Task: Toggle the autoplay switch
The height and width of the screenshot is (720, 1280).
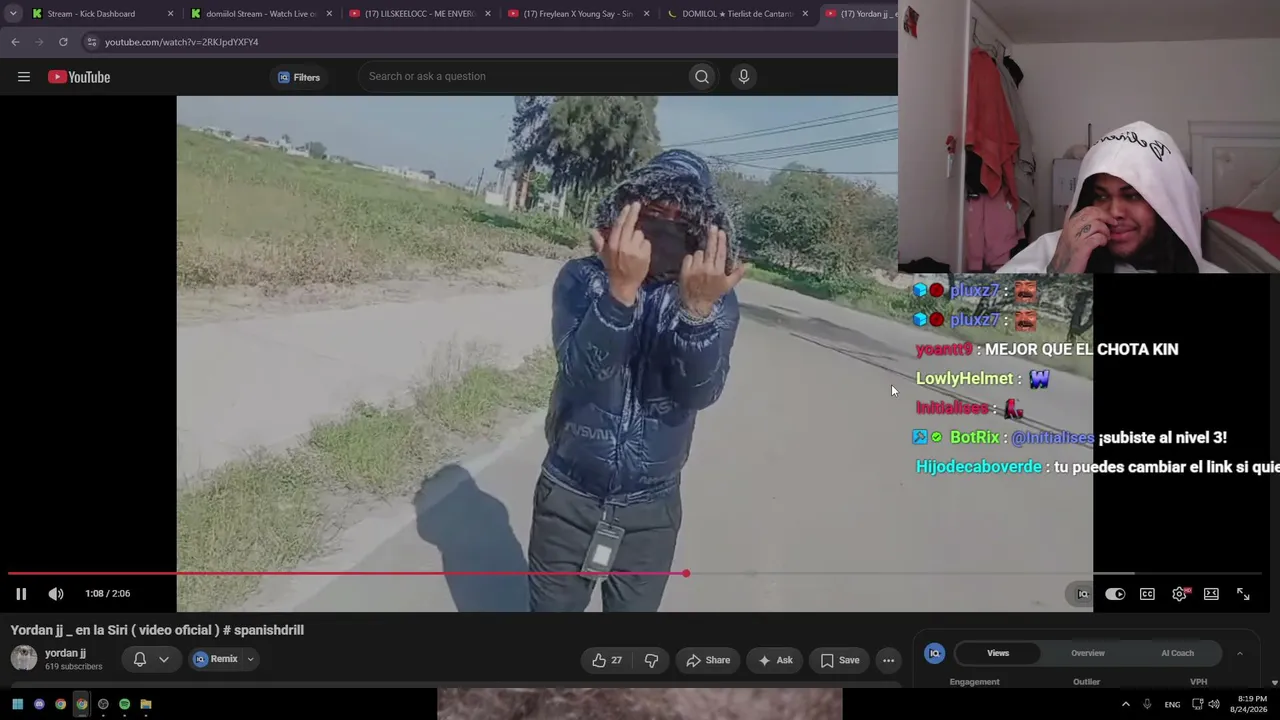Action: 1115,594
